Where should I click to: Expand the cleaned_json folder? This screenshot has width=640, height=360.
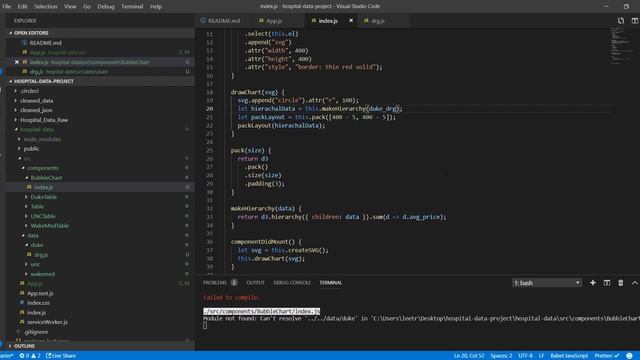(36, 110)
